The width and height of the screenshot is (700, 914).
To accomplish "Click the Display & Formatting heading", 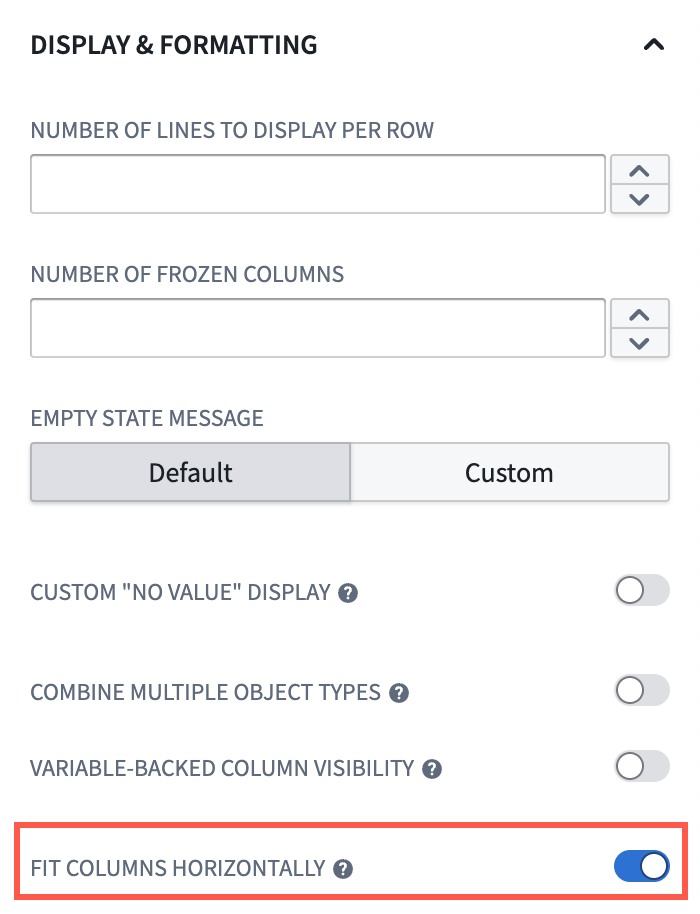I will tap(173, 44).
